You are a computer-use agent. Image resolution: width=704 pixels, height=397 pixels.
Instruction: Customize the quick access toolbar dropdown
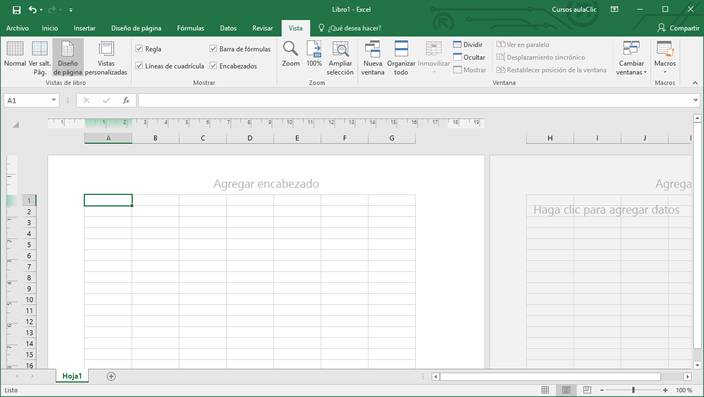coord(70,10)
